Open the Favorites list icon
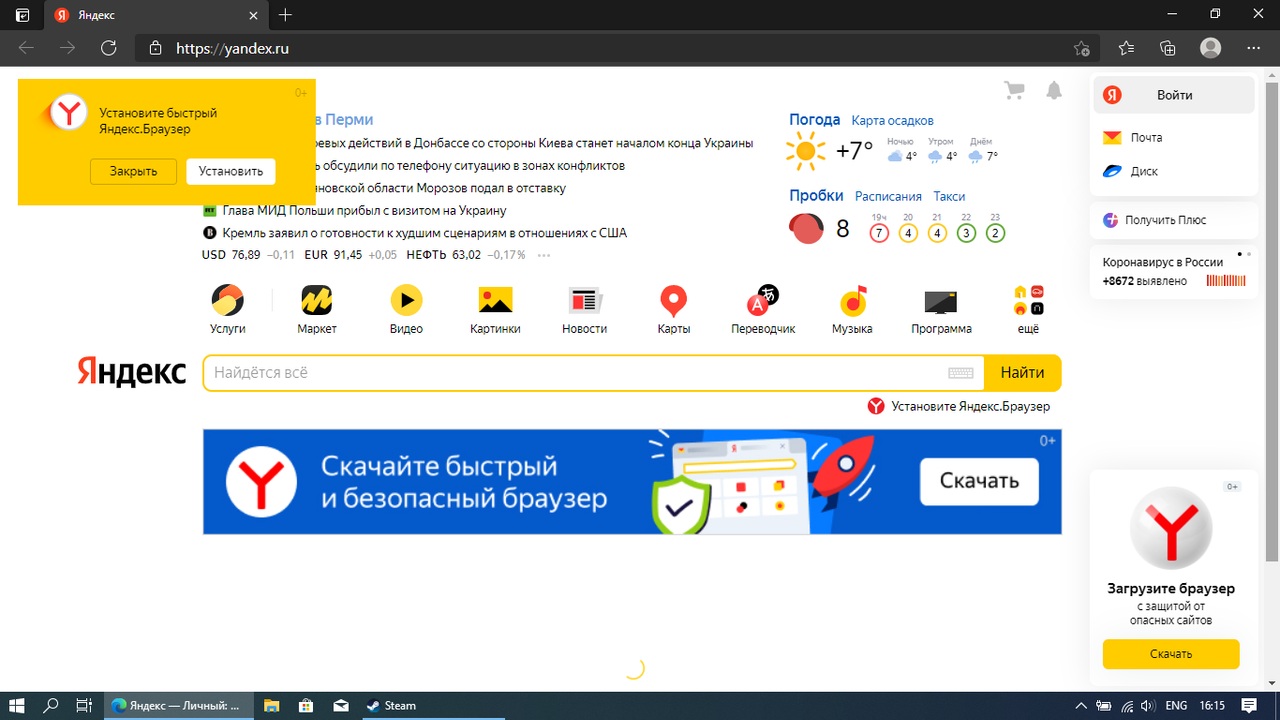 tap(1127, 48)
